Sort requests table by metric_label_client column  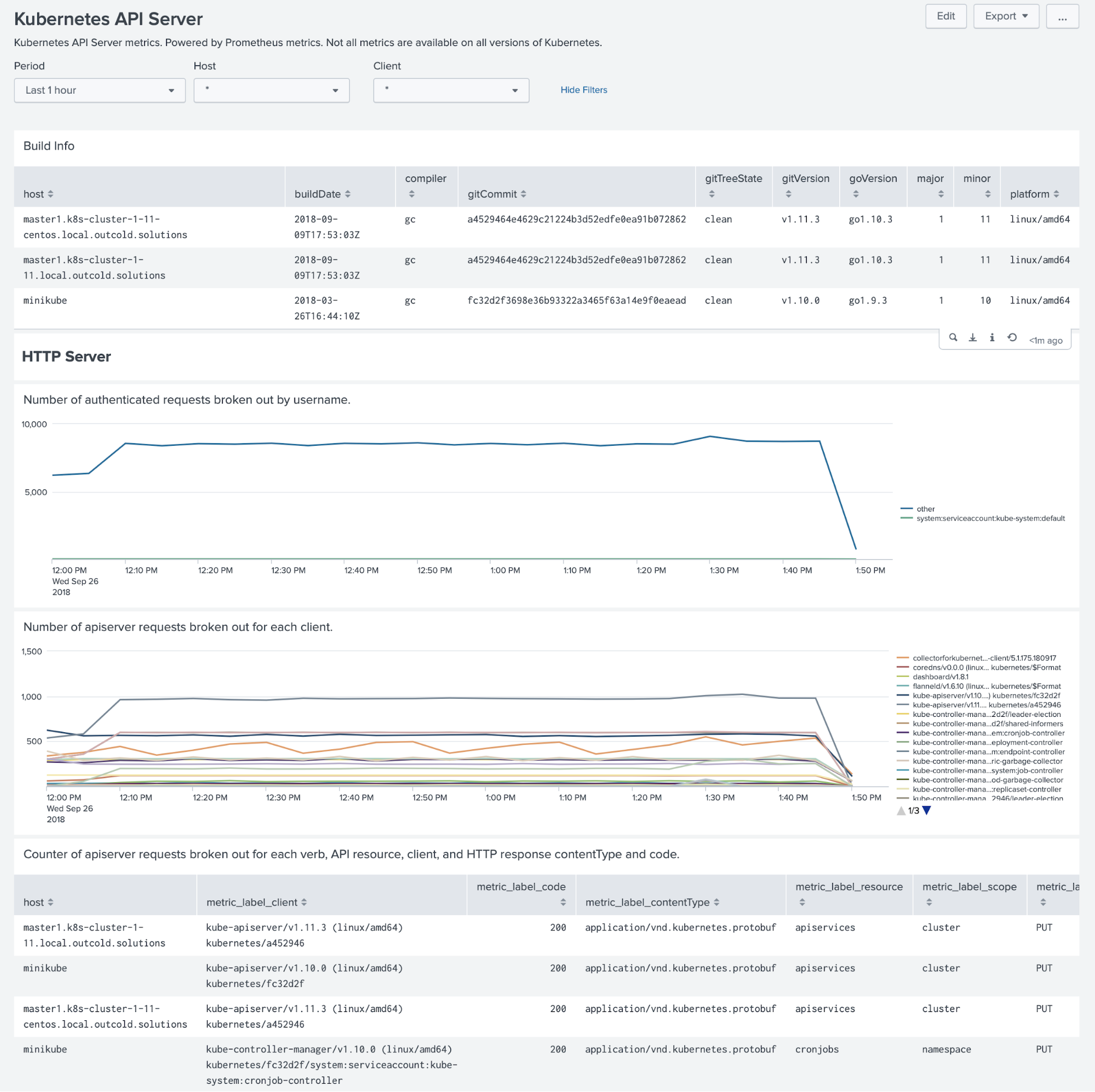pyautogui.click(x=257, y=903)
